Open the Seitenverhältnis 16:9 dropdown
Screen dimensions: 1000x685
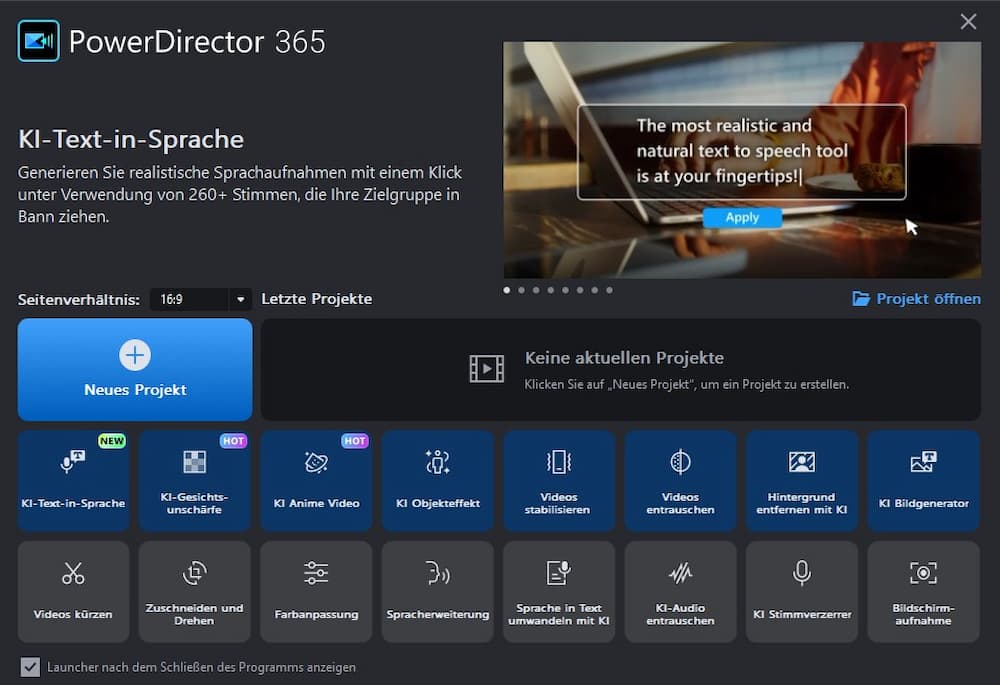[200, 299]
